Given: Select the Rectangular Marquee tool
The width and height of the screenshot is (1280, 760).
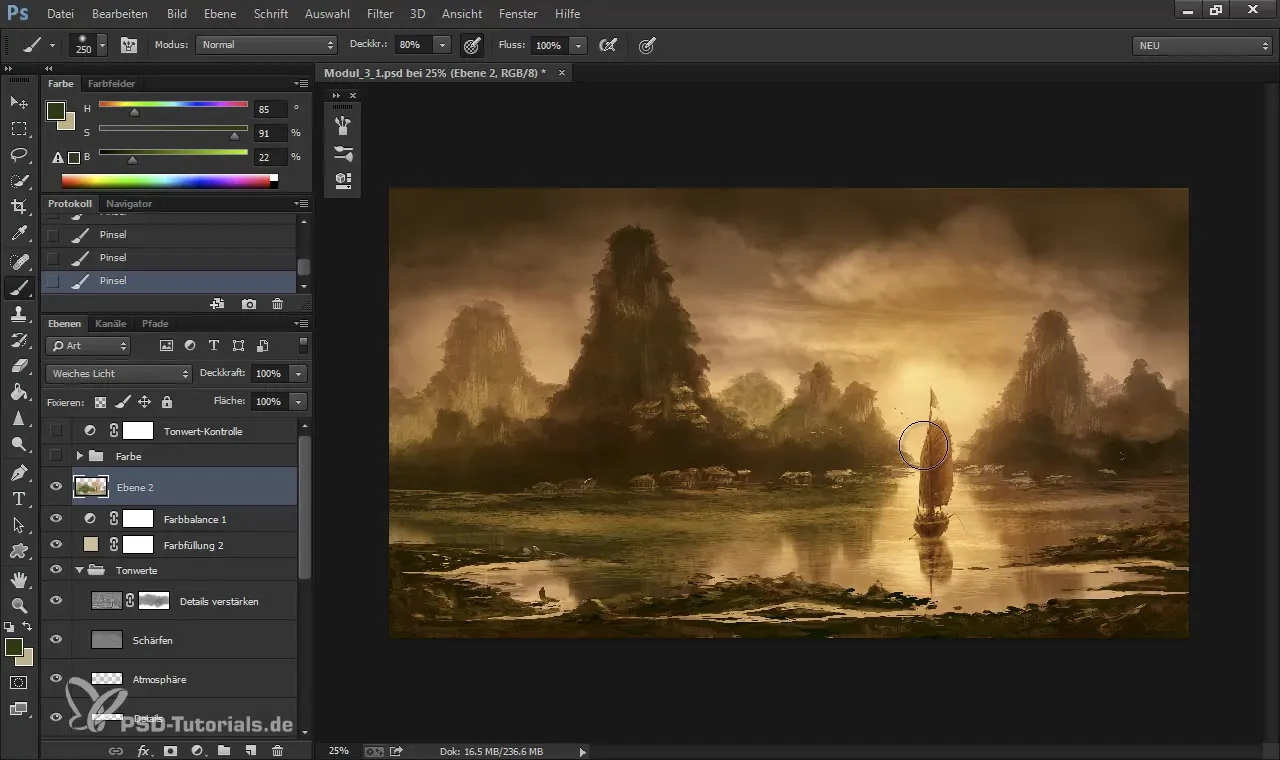Looking at the screenshot, I should 18,128.
